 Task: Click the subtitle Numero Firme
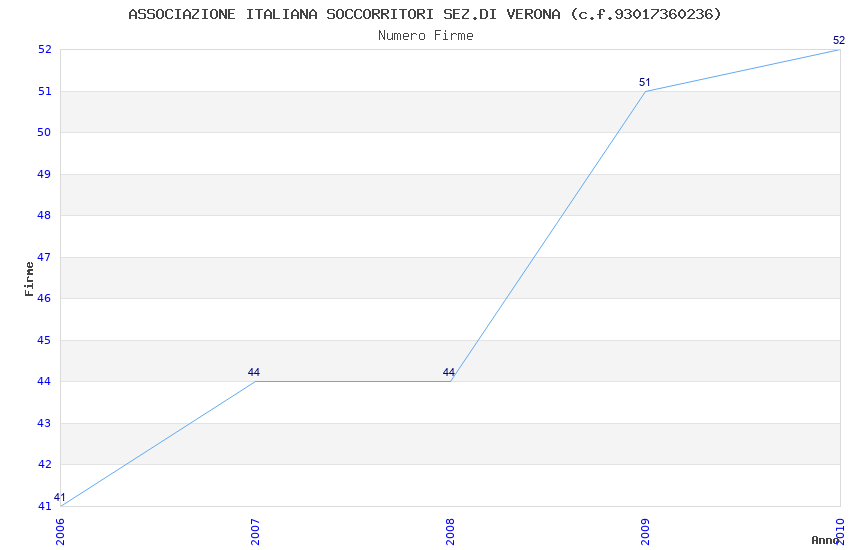426,36
